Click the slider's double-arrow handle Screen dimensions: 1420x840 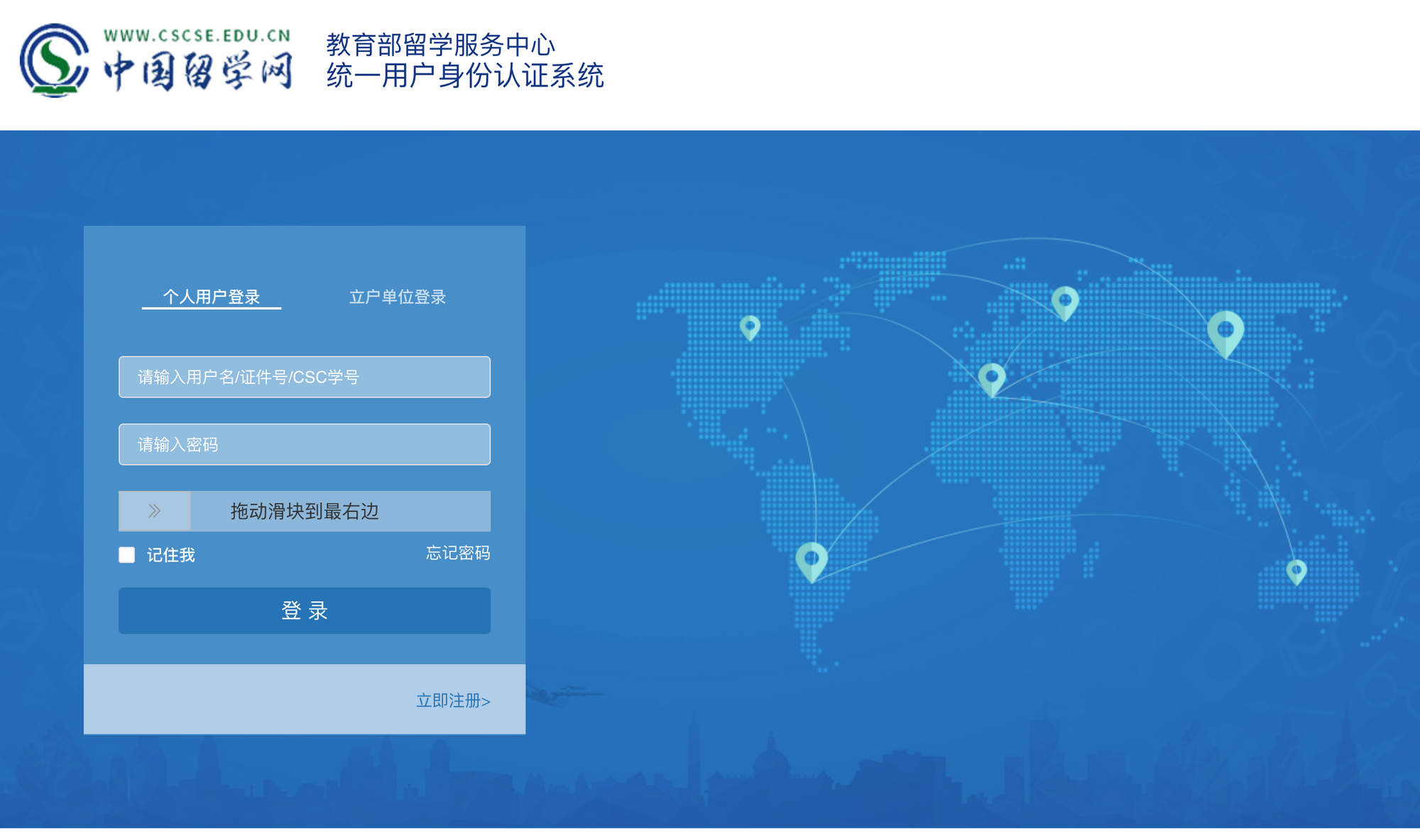point(154,511)
